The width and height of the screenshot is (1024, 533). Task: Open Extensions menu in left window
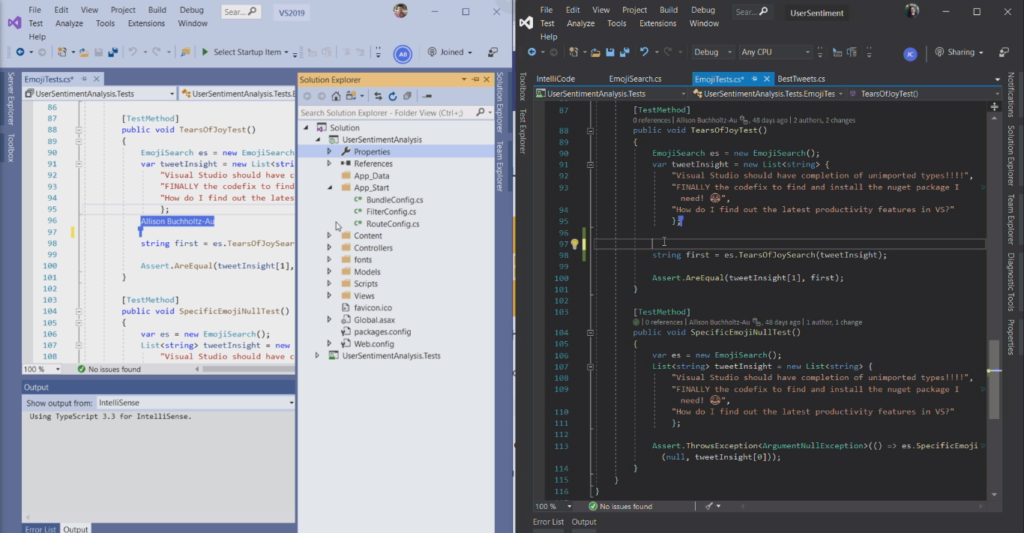click(x=146, y=24)
